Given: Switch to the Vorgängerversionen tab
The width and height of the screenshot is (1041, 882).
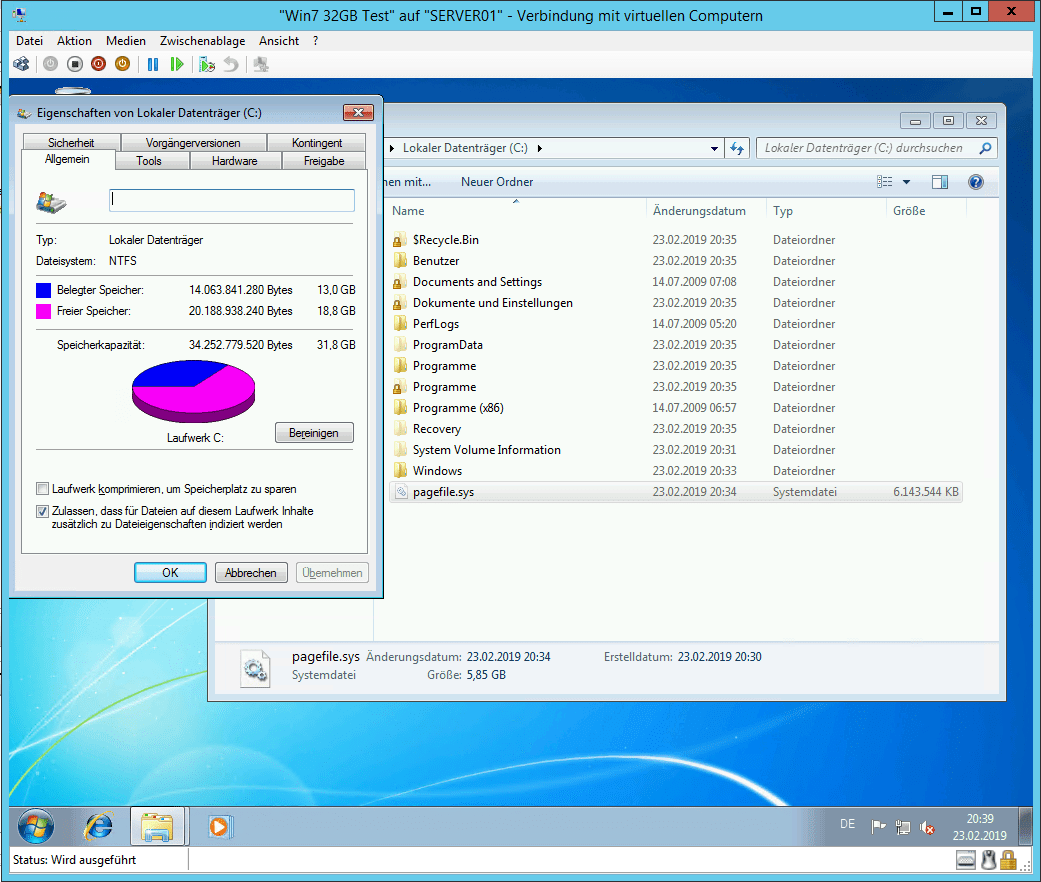Looking at the screenshot, I should coord(193,143).
